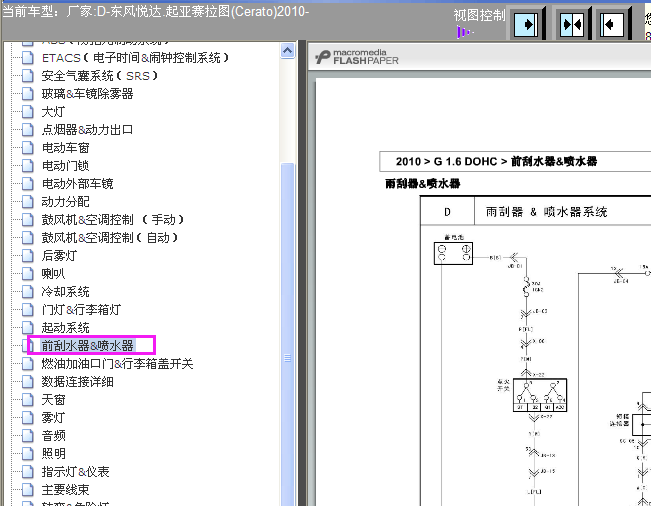Click the document icon beside 天窗
The image size is (651, 506).
27,400
